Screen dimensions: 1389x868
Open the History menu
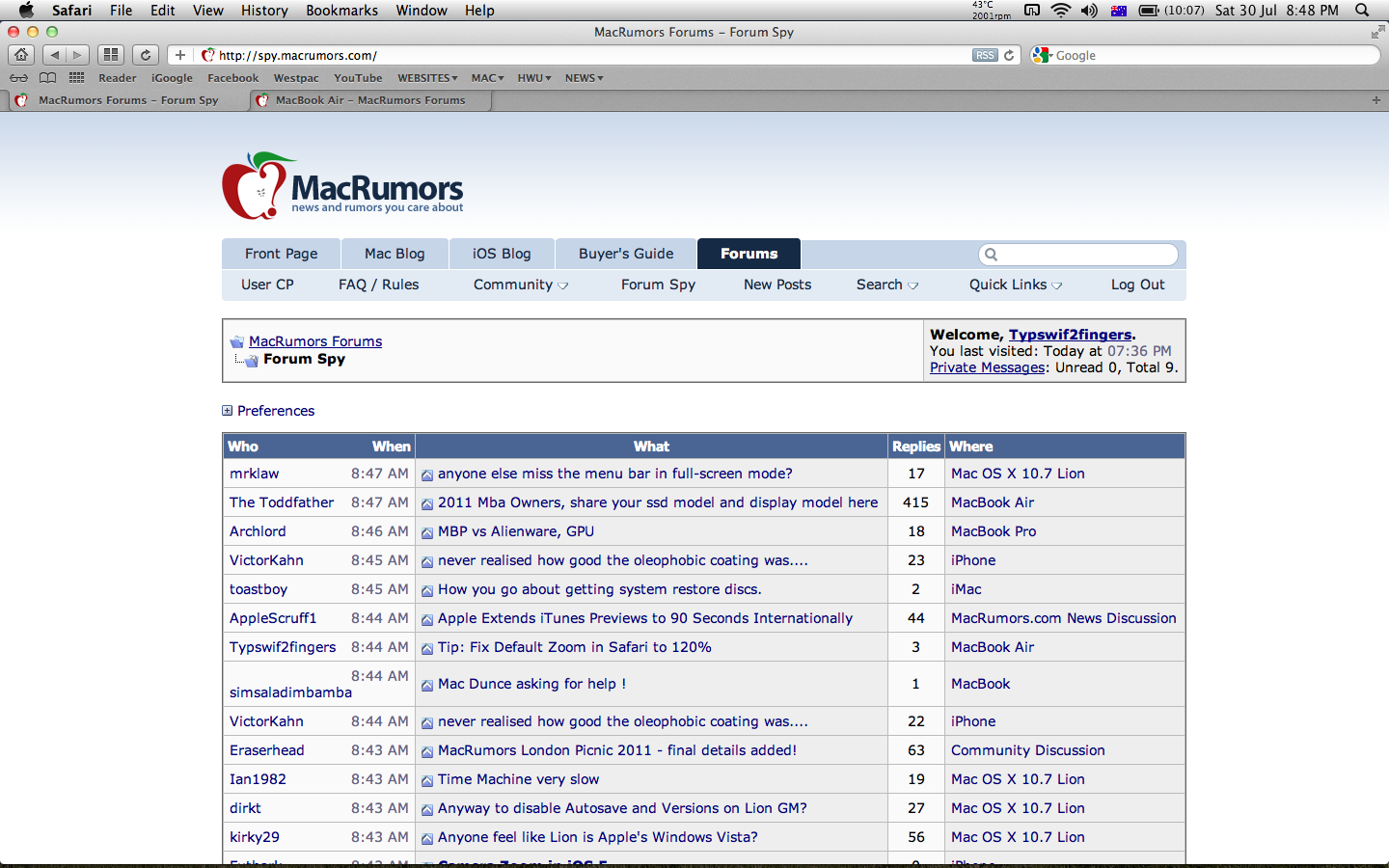point(264,10)
